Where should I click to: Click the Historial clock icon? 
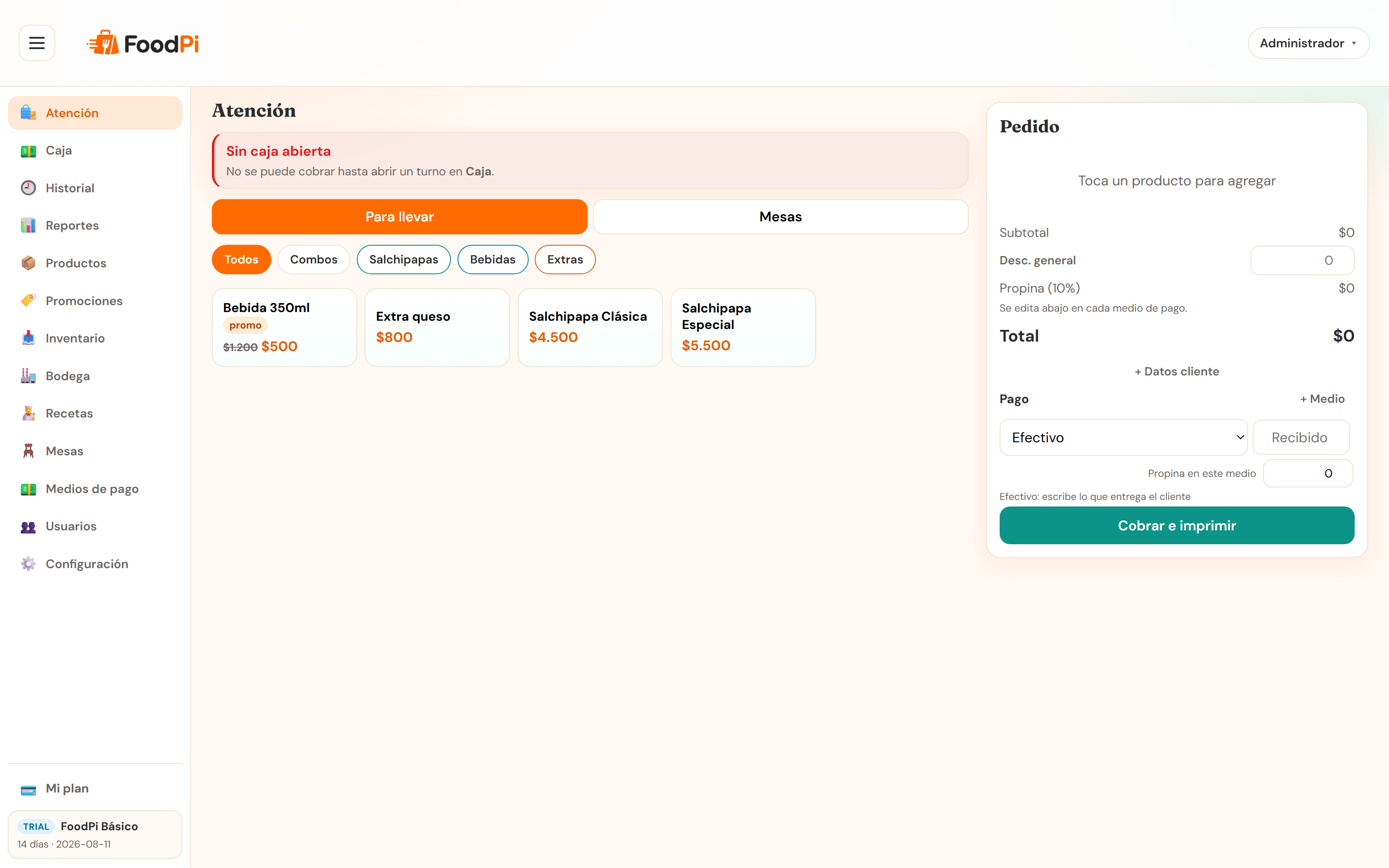[28, 188]
